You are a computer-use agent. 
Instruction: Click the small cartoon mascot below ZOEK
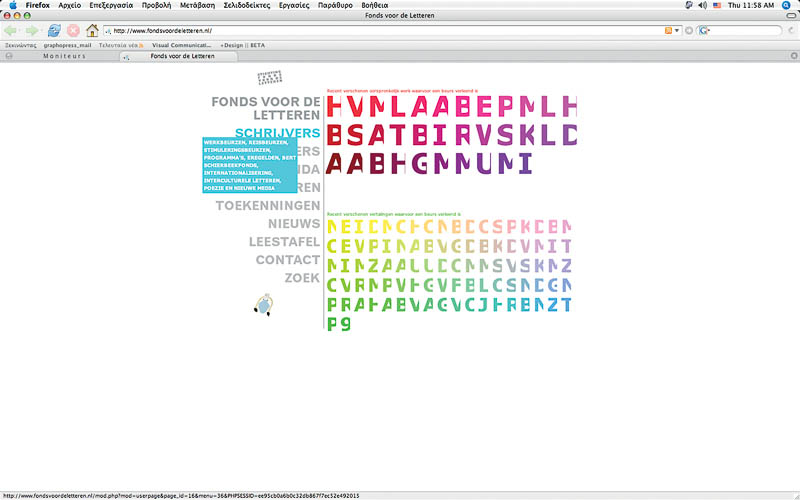coord(264,305)
